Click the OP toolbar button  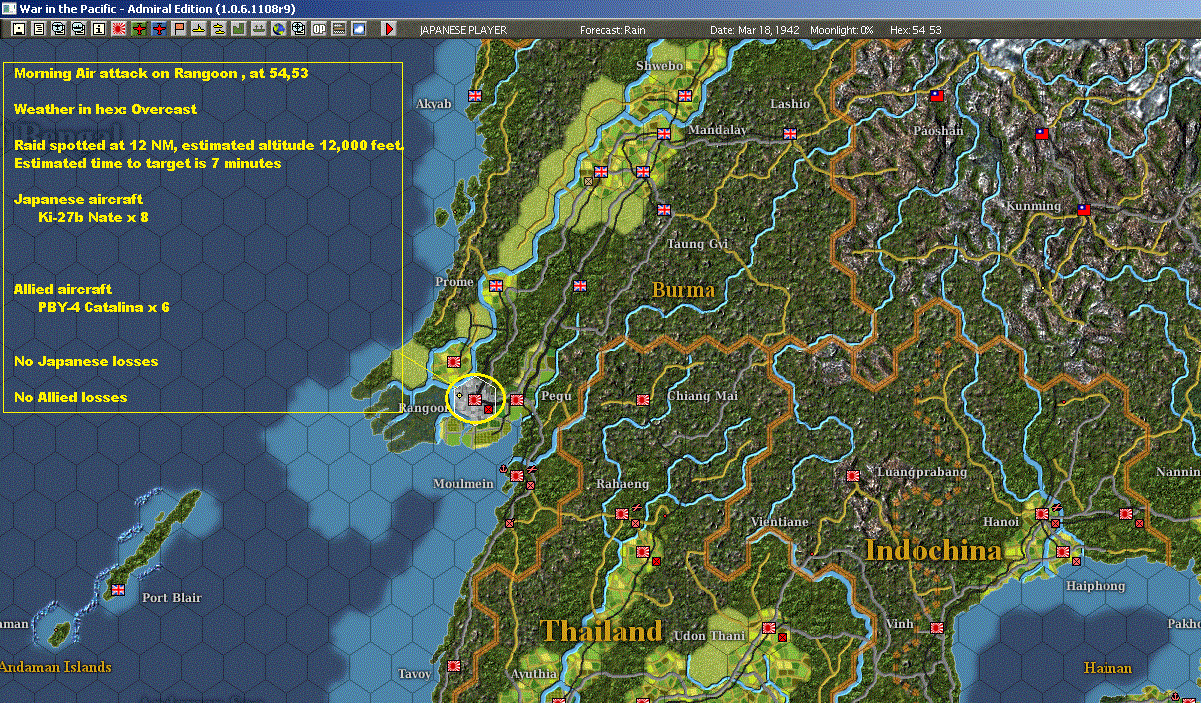[319, 29]
